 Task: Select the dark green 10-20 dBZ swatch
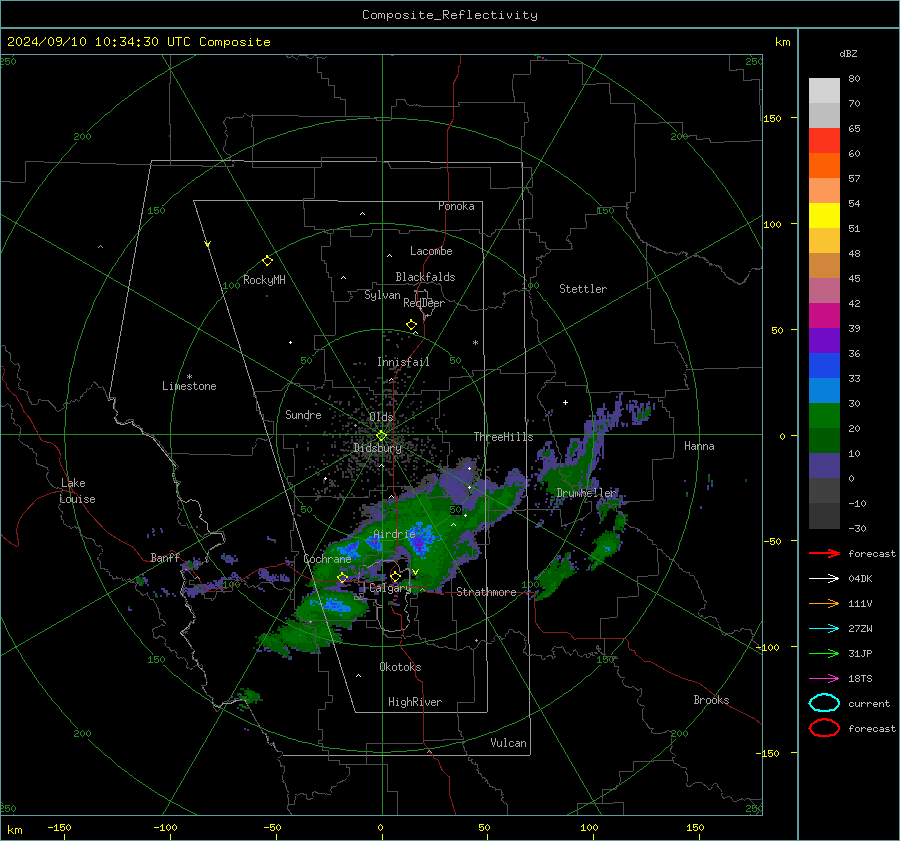[824, 440]
